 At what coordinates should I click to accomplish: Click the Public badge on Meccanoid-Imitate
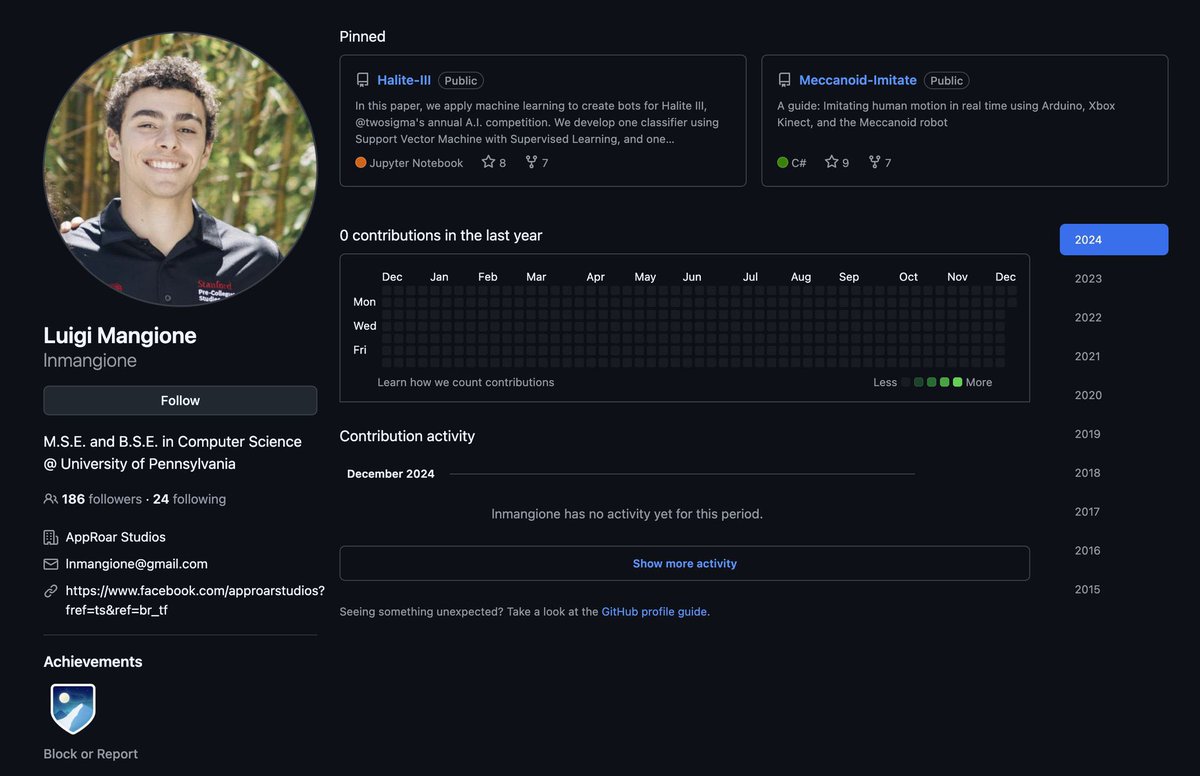(947, 81)
